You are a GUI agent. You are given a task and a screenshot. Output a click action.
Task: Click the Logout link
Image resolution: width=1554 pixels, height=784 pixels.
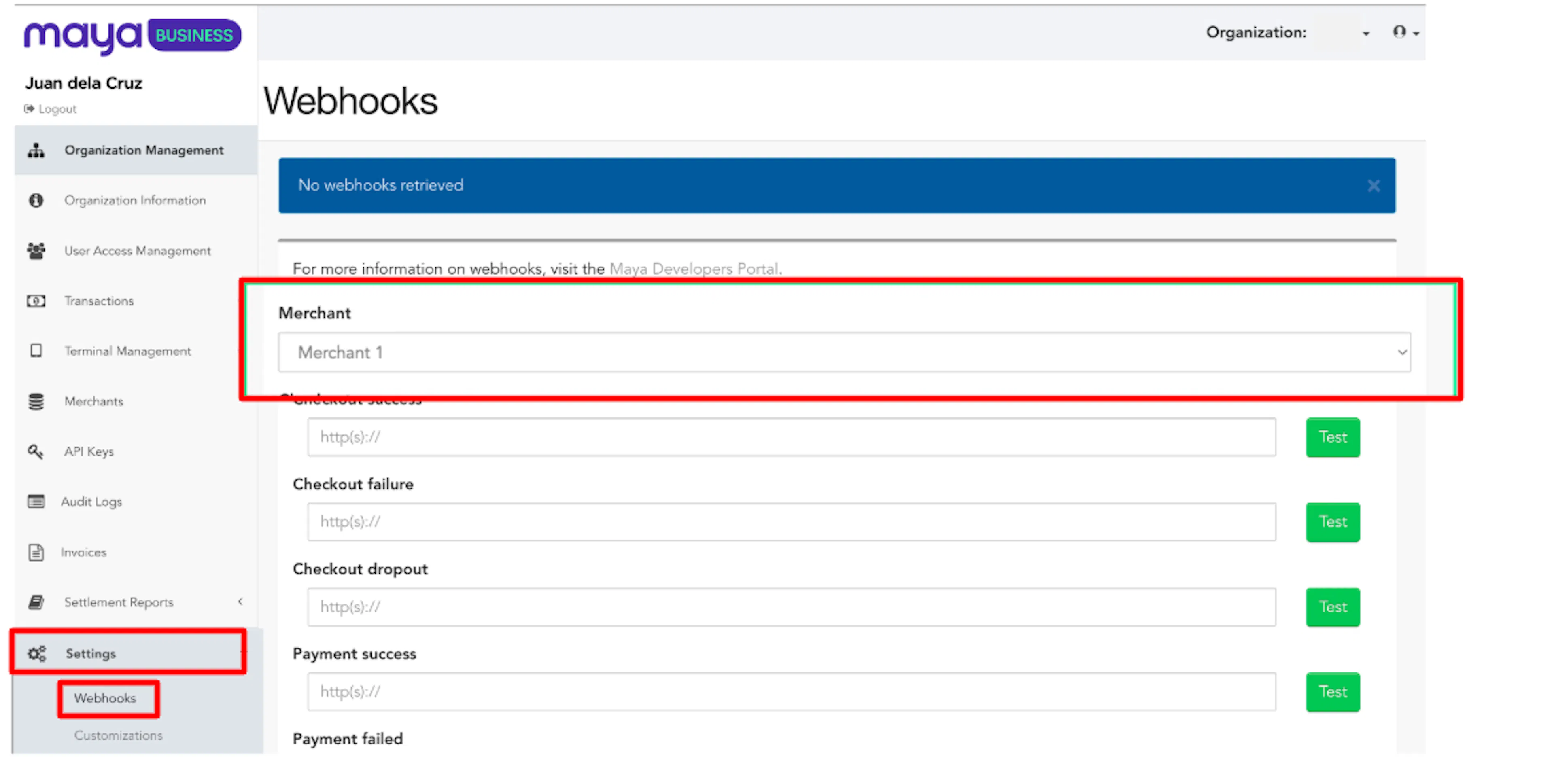tap(51, 109)
